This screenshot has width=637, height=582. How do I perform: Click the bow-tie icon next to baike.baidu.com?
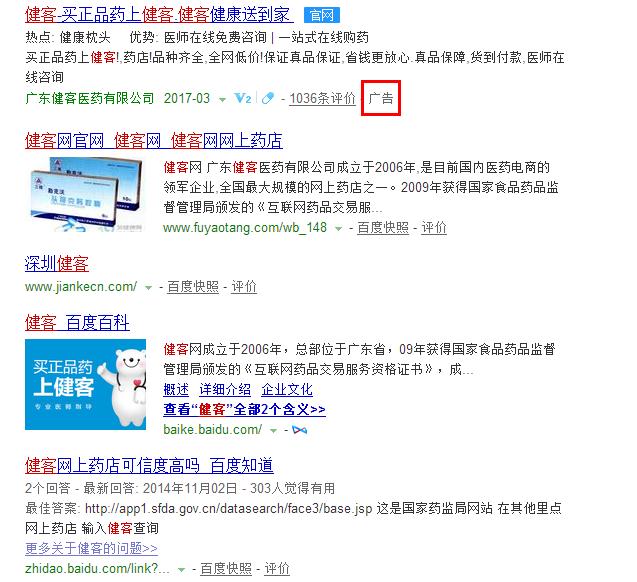(x=299, y=430)
